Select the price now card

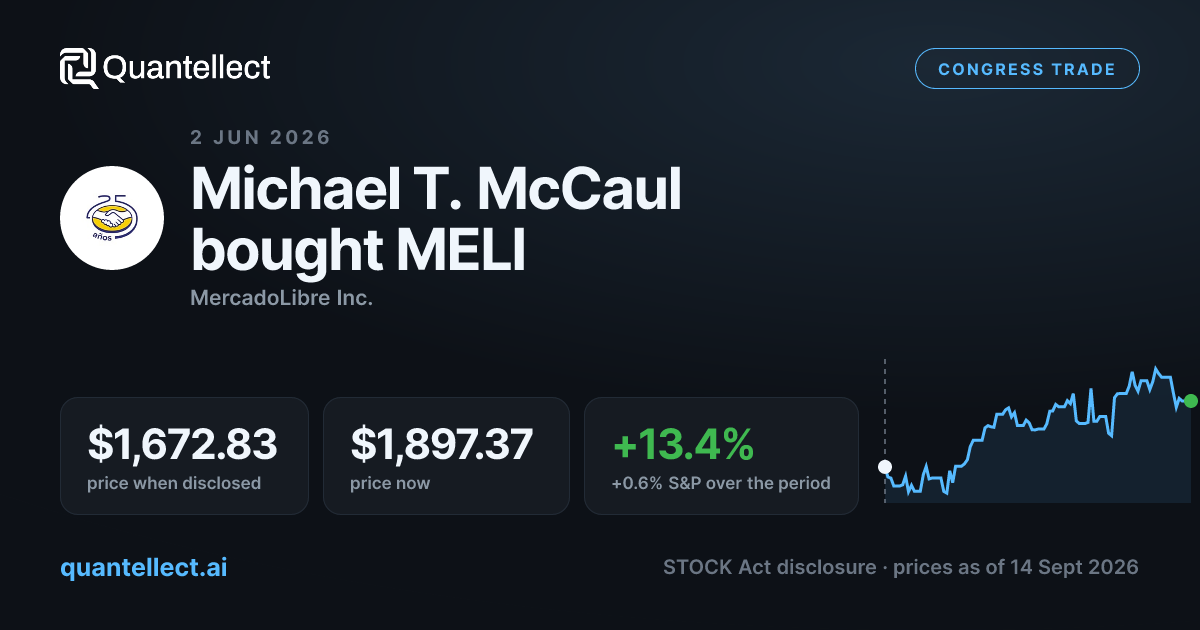(x=446, y=456)
